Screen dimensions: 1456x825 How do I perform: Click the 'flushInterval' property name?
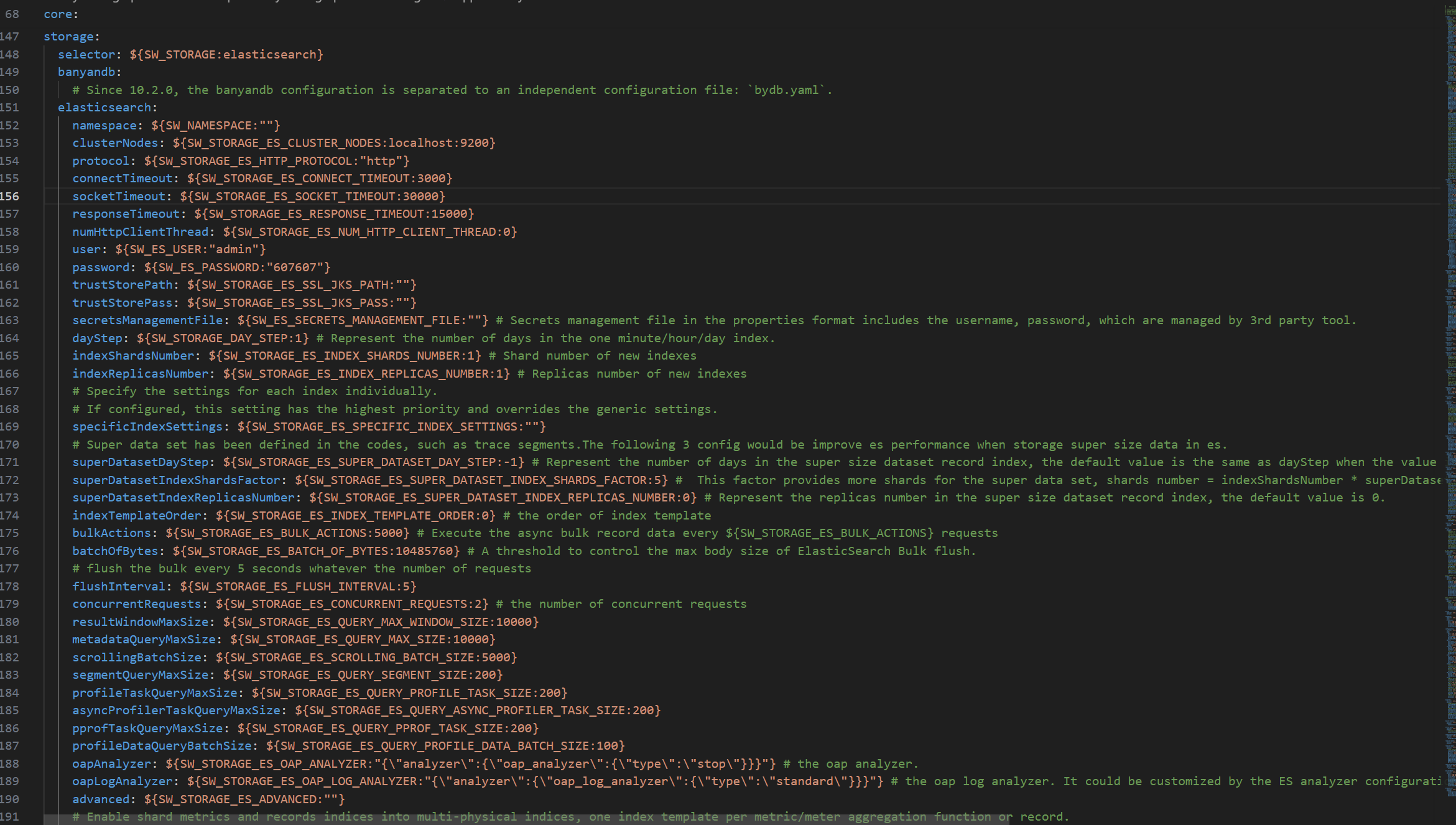point(118,587)
